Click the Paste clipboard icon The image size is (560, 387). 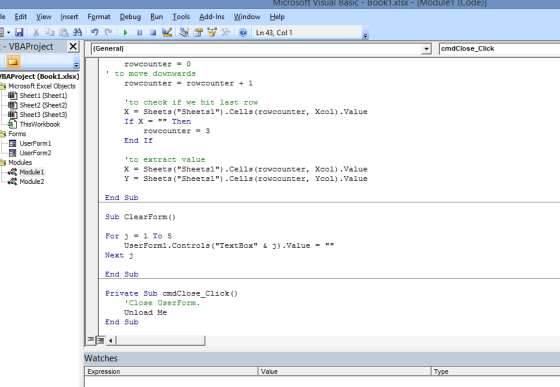click(64, 32)
